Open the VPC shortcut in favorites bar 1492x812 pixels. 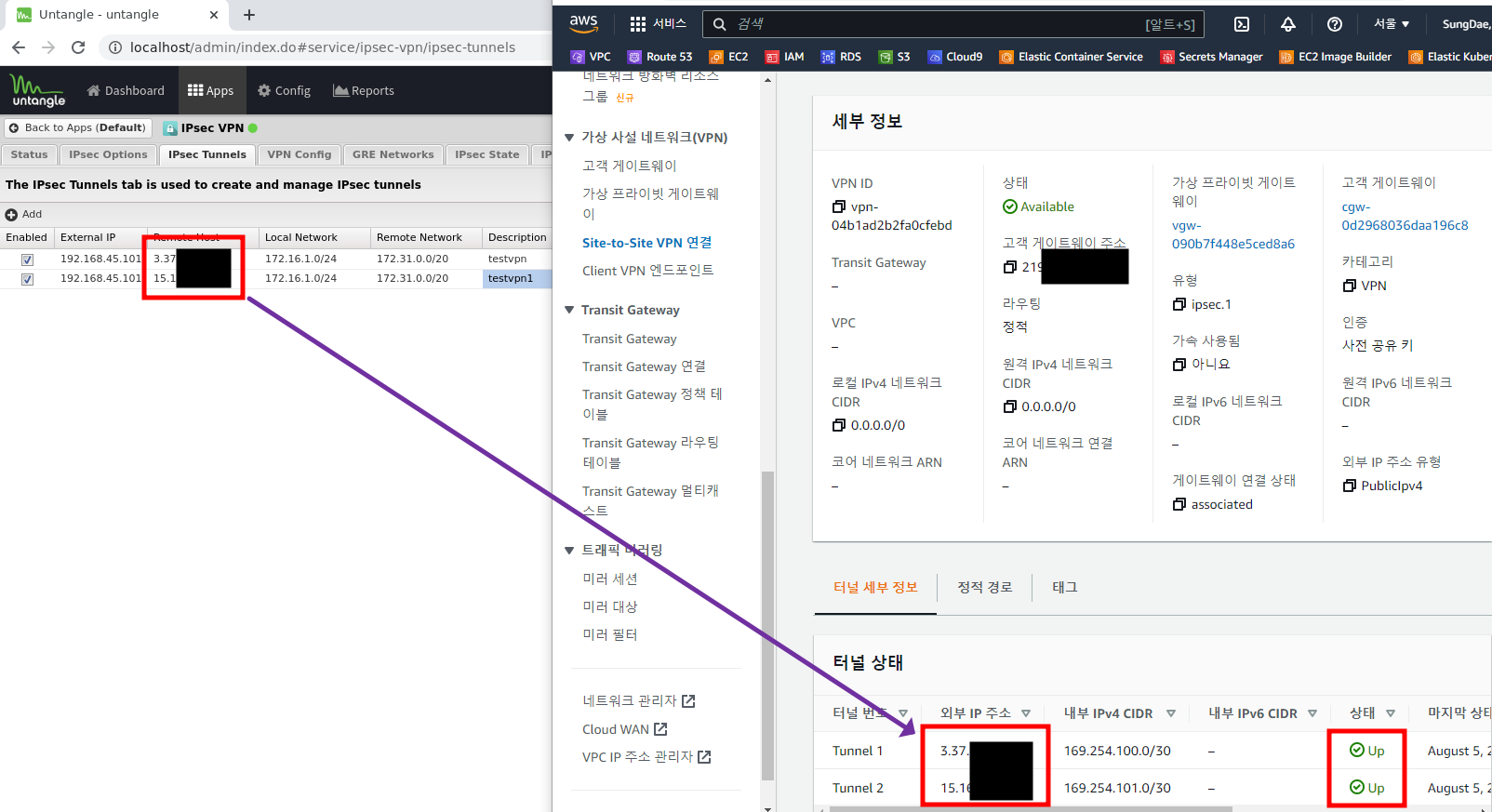[591, 57]
